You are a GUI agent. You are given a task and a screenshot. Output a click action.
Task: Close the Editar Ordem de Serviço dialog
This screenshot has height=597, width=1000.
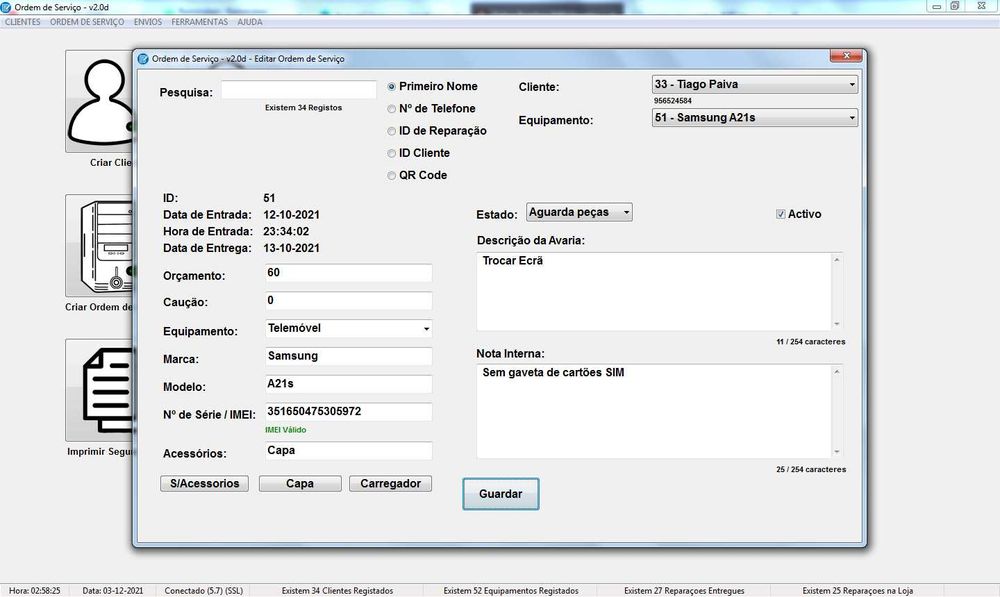[846, 56]
